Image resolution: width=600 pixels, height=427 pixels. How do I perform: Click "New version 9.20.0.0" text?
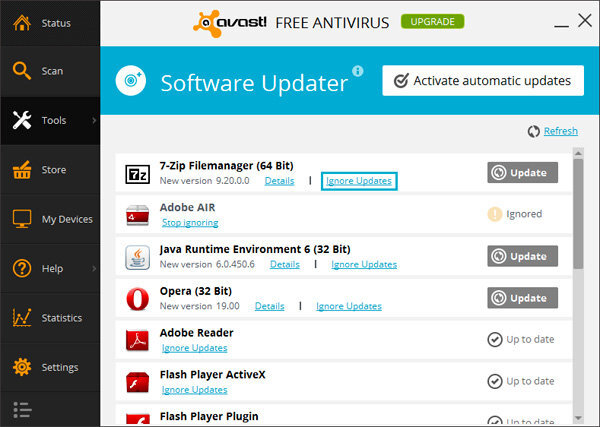pyautogui.click(x=204, y=181)
